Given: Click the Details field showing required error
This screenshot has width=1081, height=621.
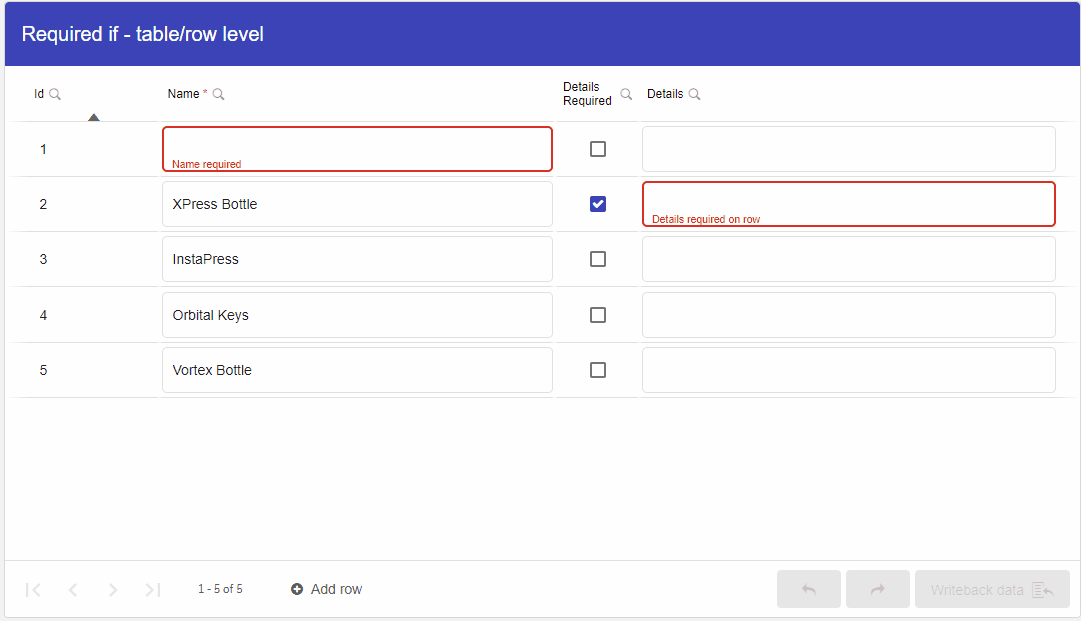Looking at the screenshot, I should click(849, 204).
